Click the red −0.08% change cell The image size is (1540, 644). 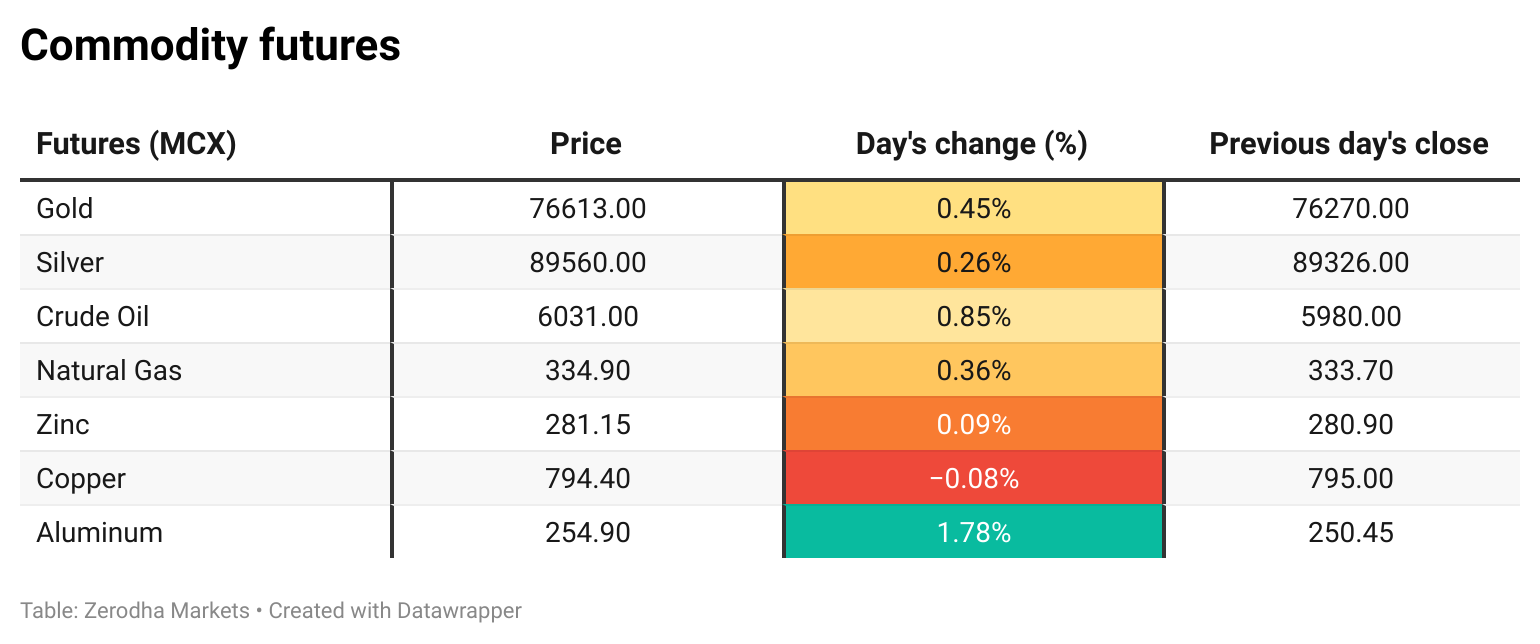click(x=973, y=479)
